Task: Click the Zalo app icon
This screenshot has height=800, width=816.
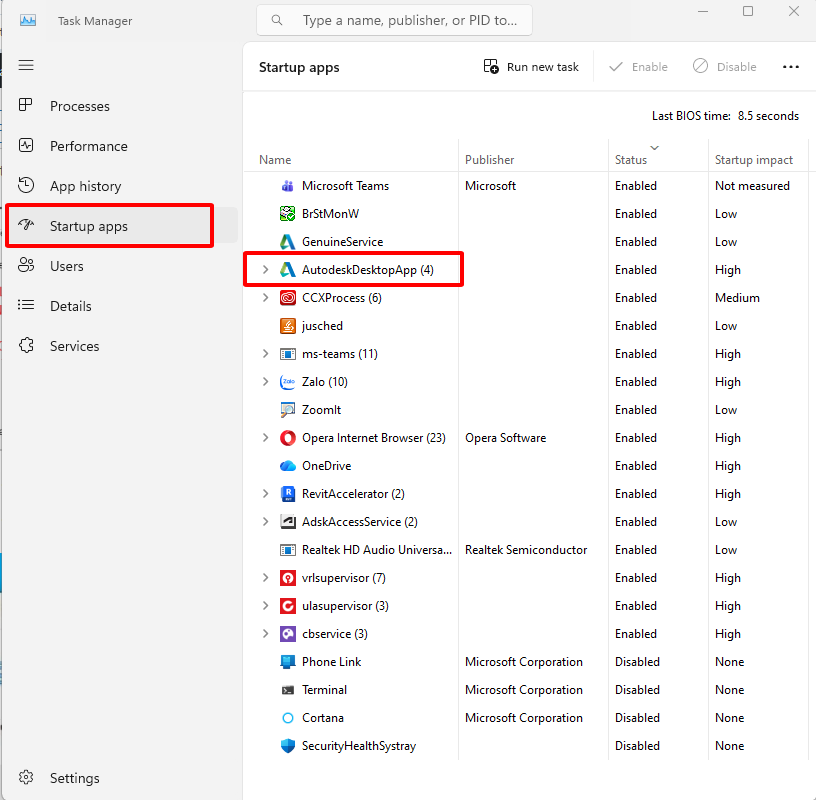Action: click(287, 382)
